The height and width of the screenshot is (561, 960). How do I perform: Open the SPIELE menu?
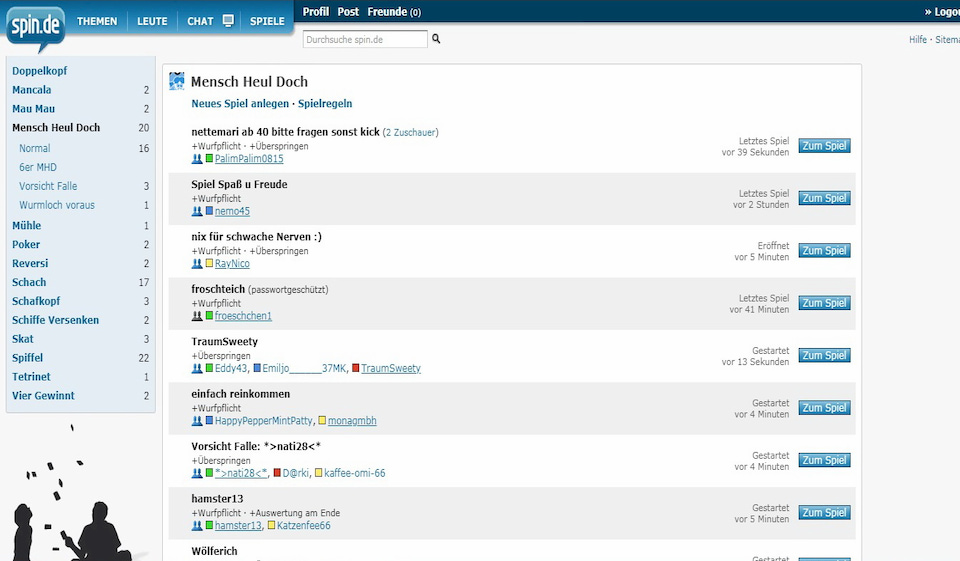(x=267, y=21)
